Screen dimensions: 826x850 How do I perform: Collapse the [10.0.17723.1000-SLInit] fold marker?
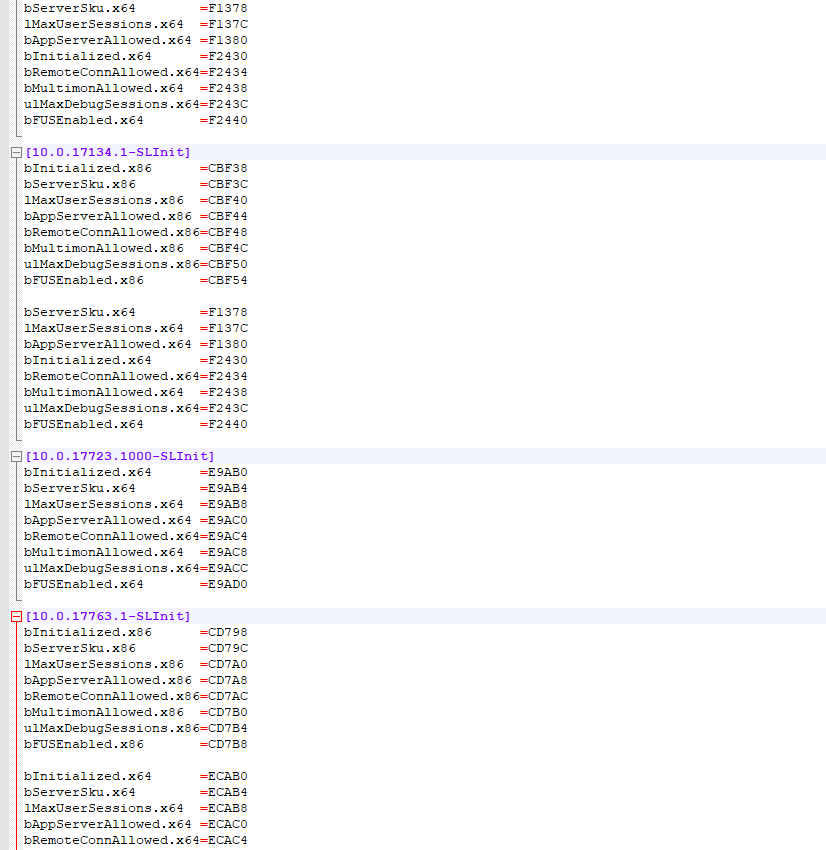tap(16, 457)
